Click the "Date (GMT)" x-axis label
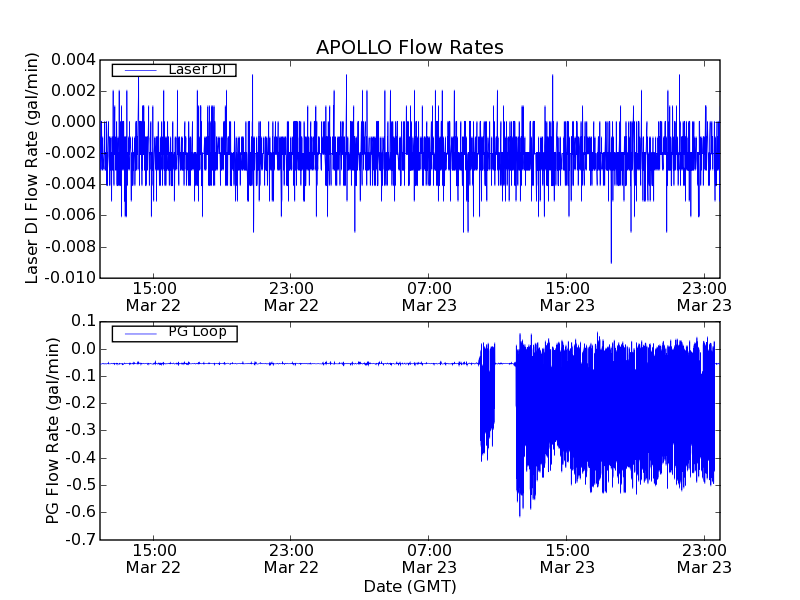Image resolution: width=800 pixels, height=600 pixels. 410,586
